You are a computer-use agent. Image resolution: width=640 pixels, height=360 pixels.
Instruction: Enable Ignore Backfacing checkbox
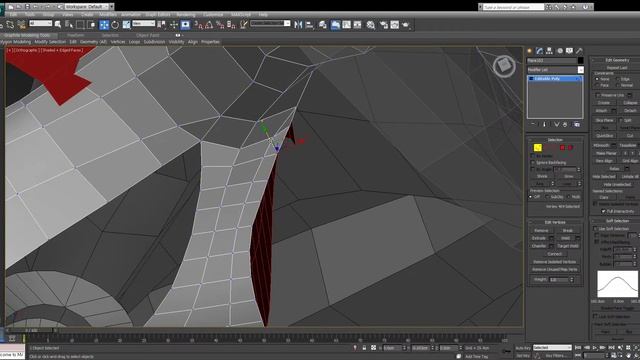[x=533, y=162]
